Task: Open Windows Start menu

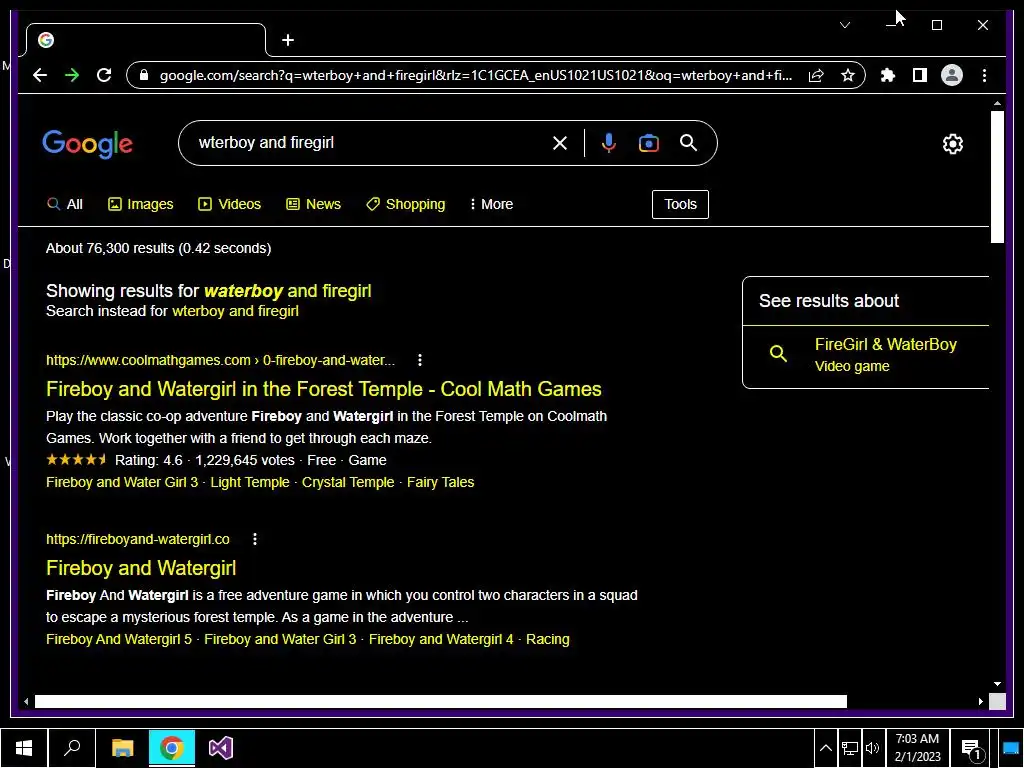Action: click(x=24, y=748)
